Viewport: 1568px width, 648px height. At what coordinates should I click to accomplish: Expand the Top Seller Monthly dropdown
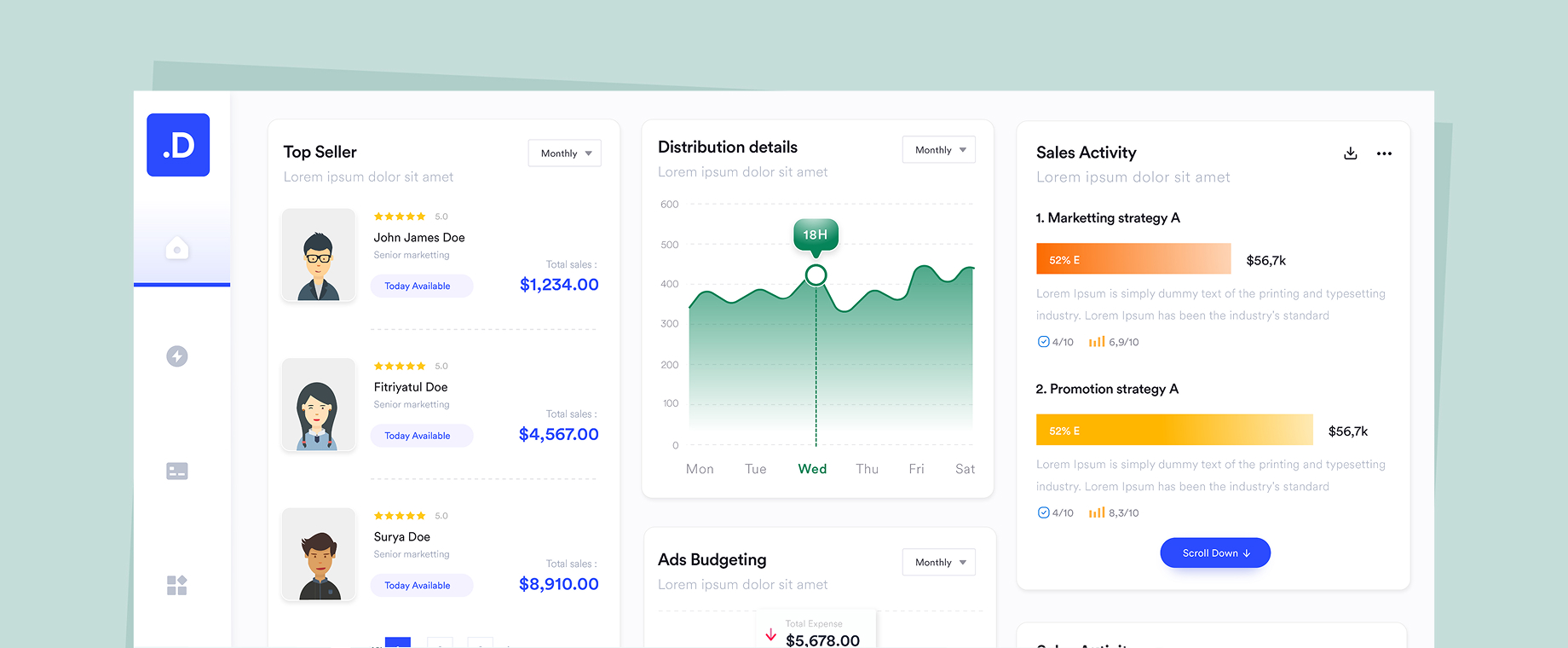click(565, 153)
